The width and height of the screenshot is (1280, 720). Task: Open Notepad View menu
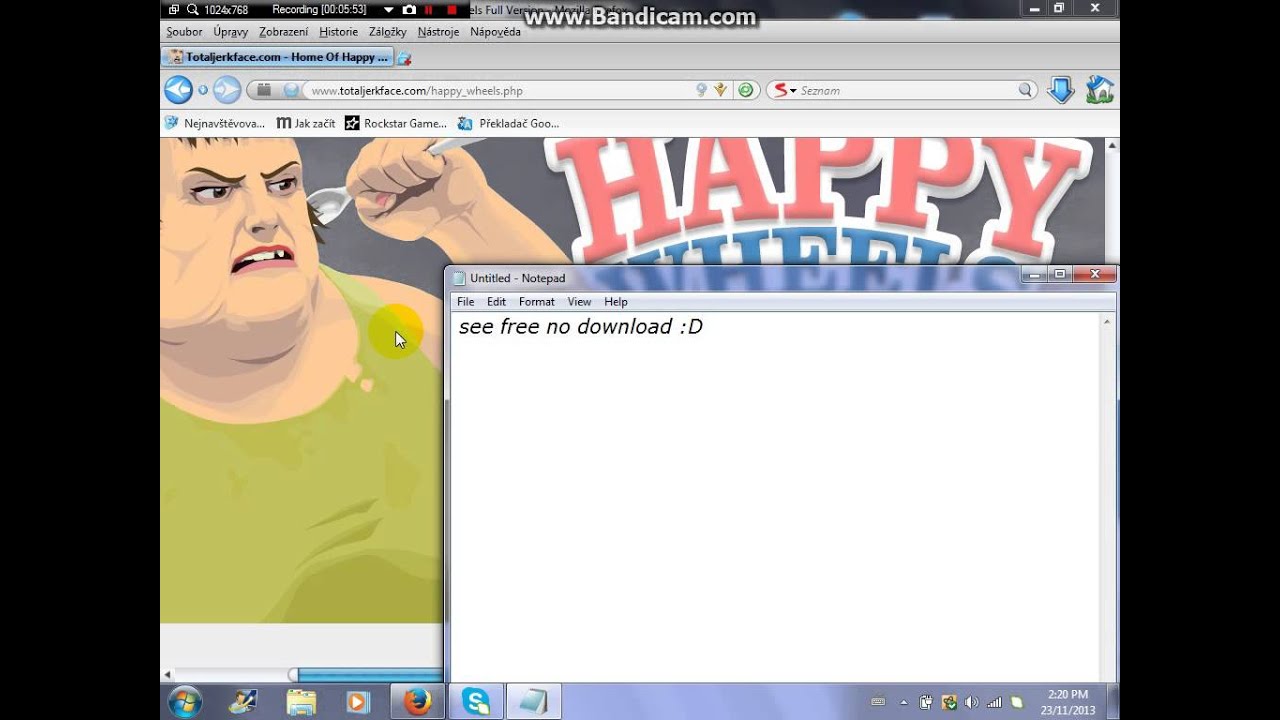click(580, 302)
